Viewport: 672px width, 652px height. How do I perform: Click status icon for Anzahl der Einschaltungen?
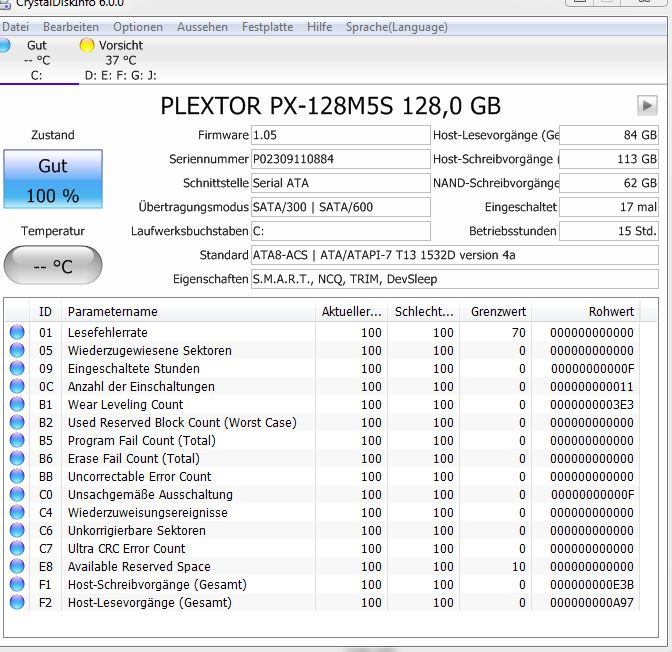coord(17,386)
